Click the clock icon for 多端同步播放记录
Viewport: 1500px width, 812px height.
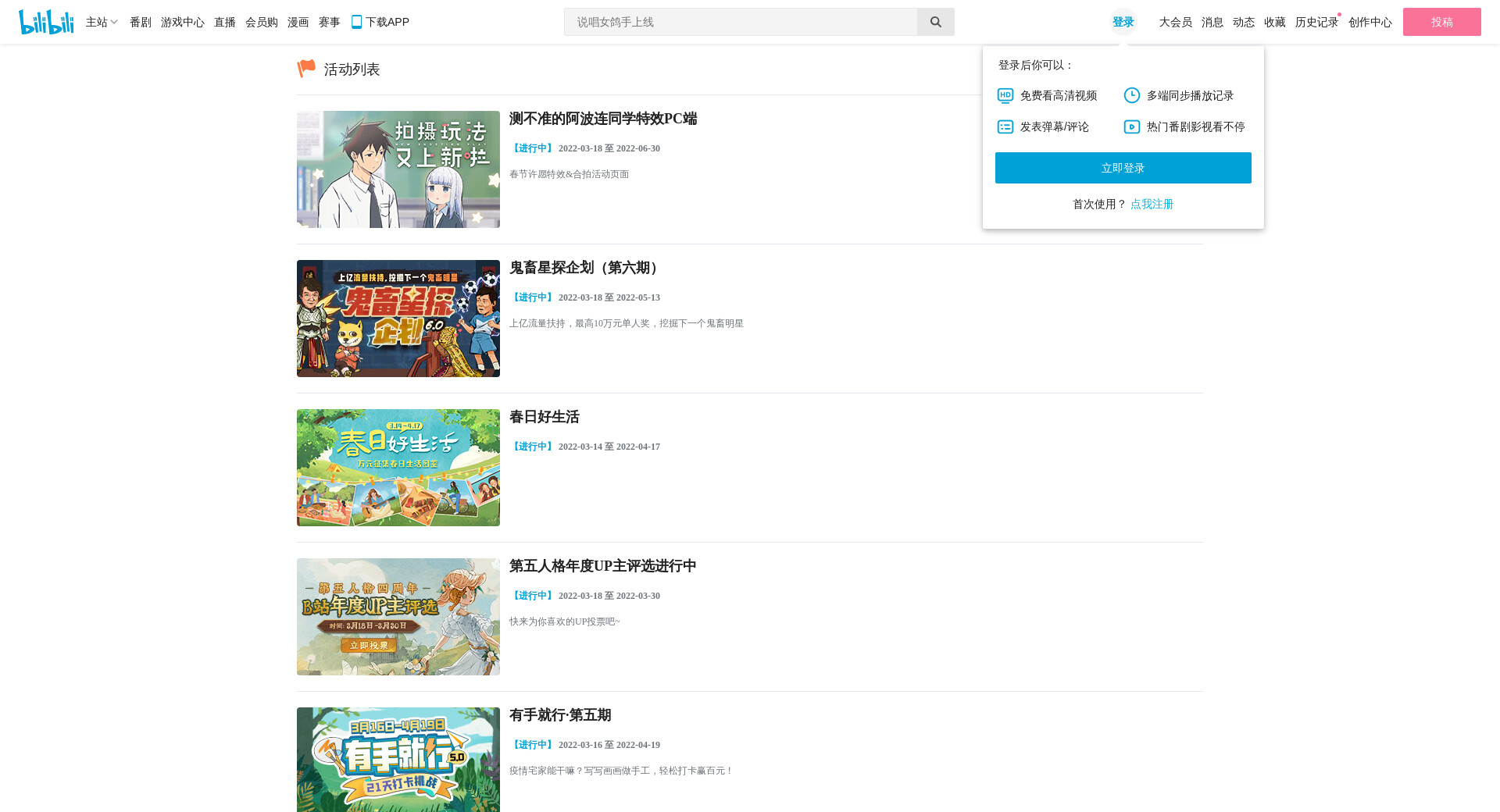1131,95
